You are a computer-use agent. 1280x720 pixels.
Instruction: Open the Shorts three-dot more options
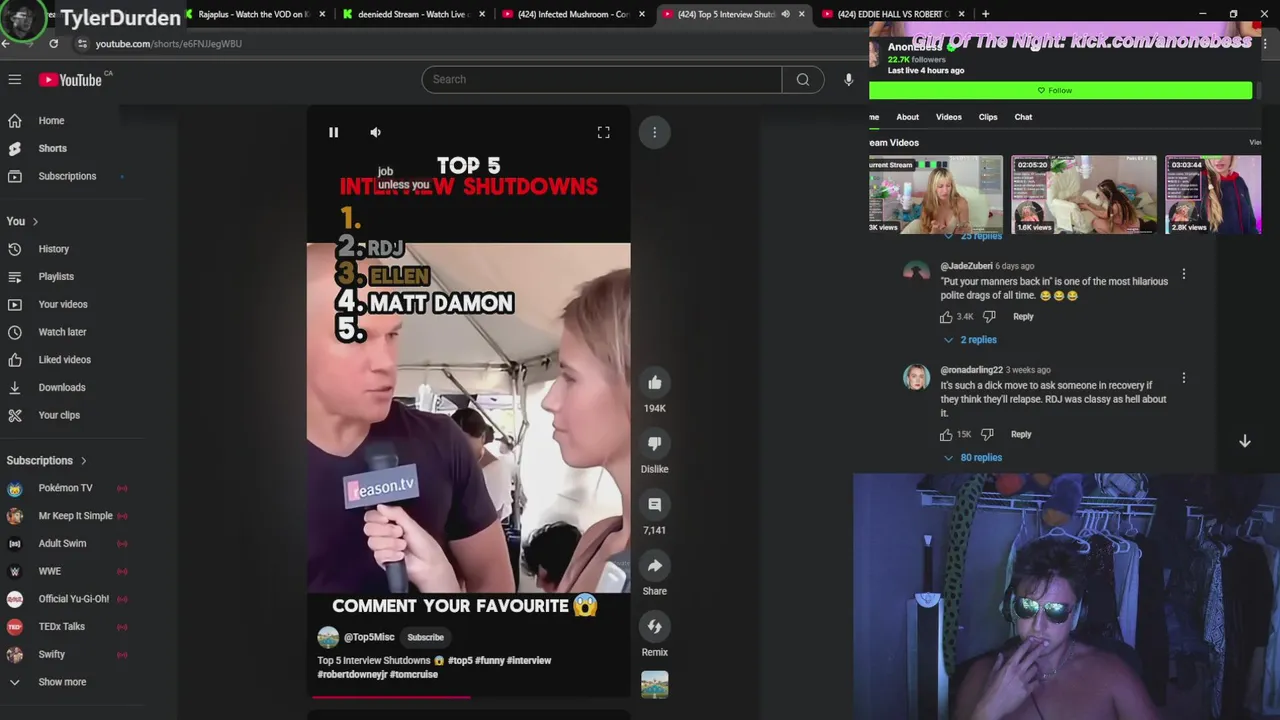click(655, 132)
